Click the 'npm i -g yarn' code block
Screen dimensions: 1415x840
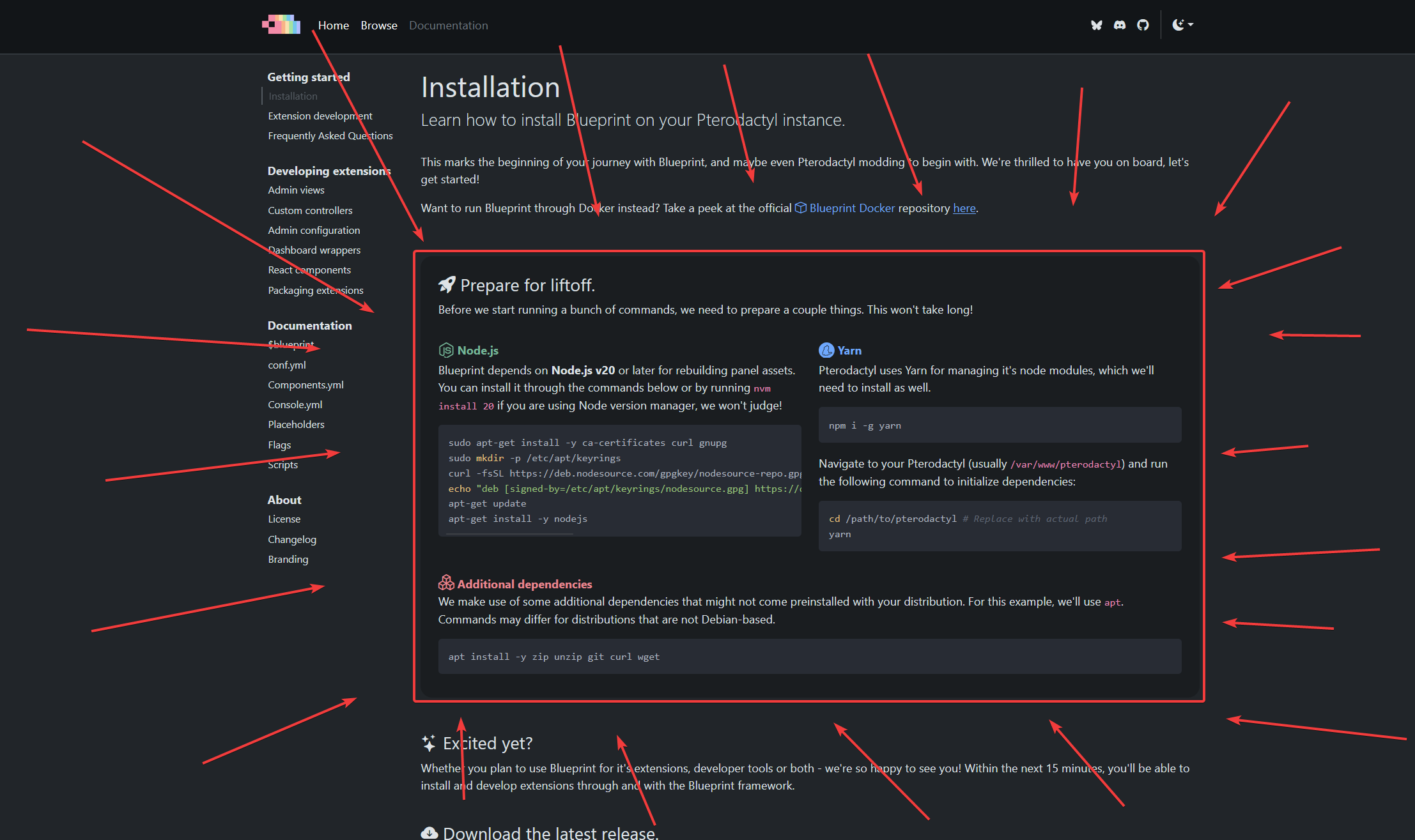click(1000, 425)
